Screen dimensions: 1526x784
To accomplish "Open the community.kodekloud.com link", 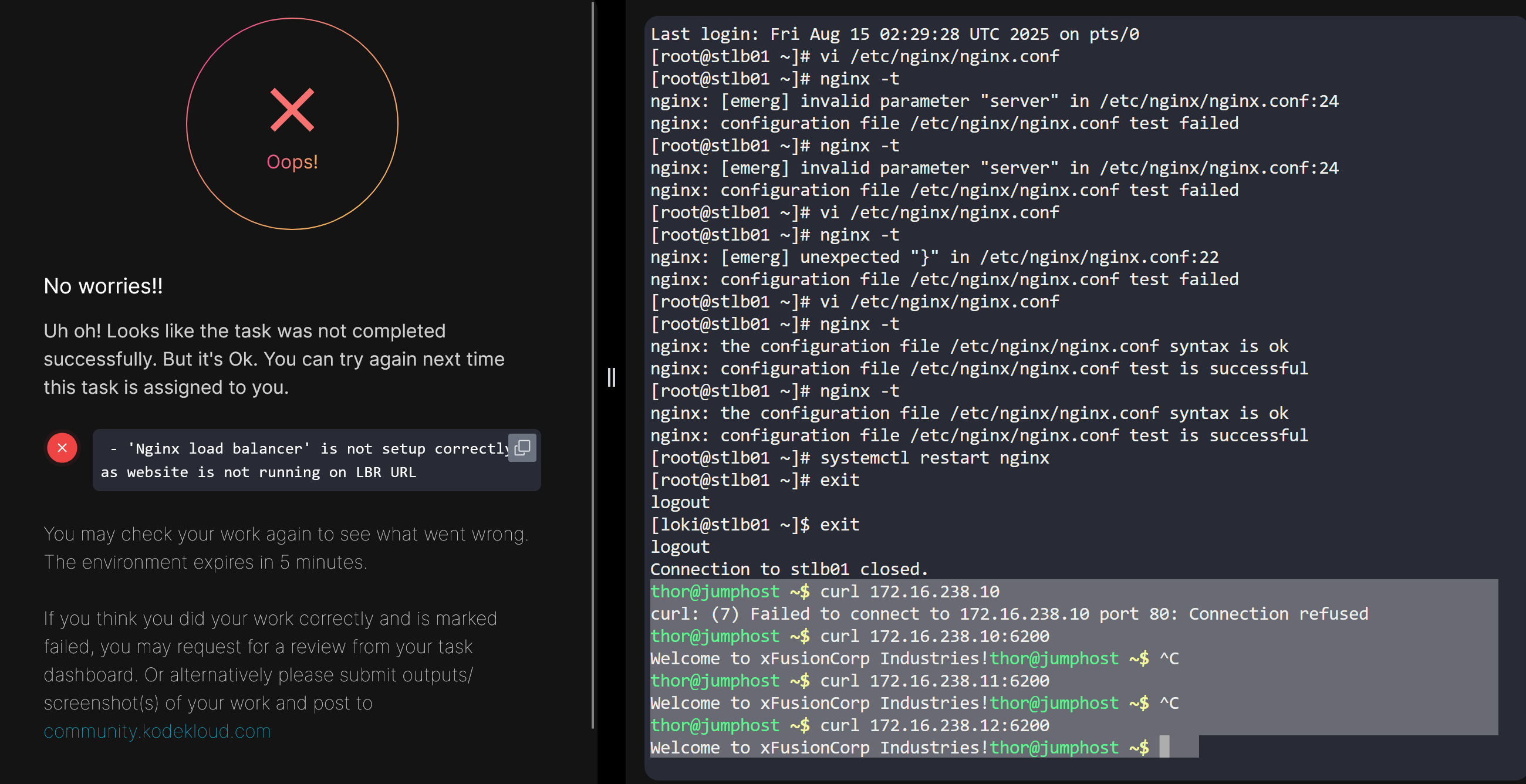I will 157,731.
